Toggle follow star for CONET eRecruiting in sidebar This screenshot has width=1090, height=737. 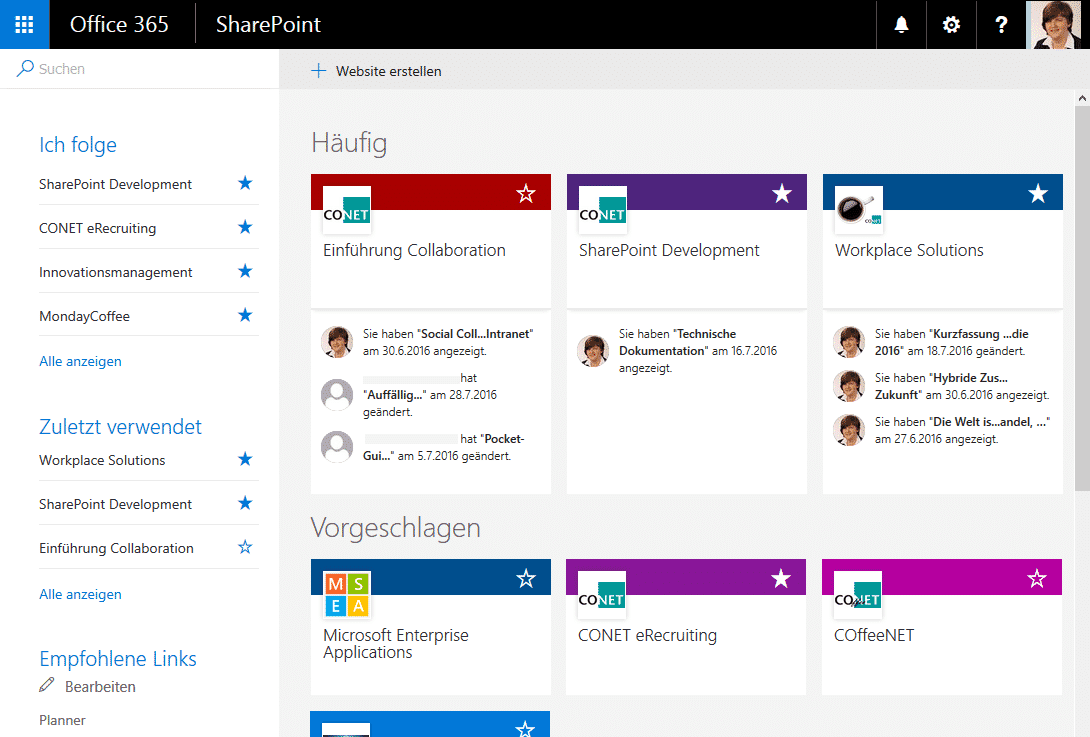click(x=245, y=227)
